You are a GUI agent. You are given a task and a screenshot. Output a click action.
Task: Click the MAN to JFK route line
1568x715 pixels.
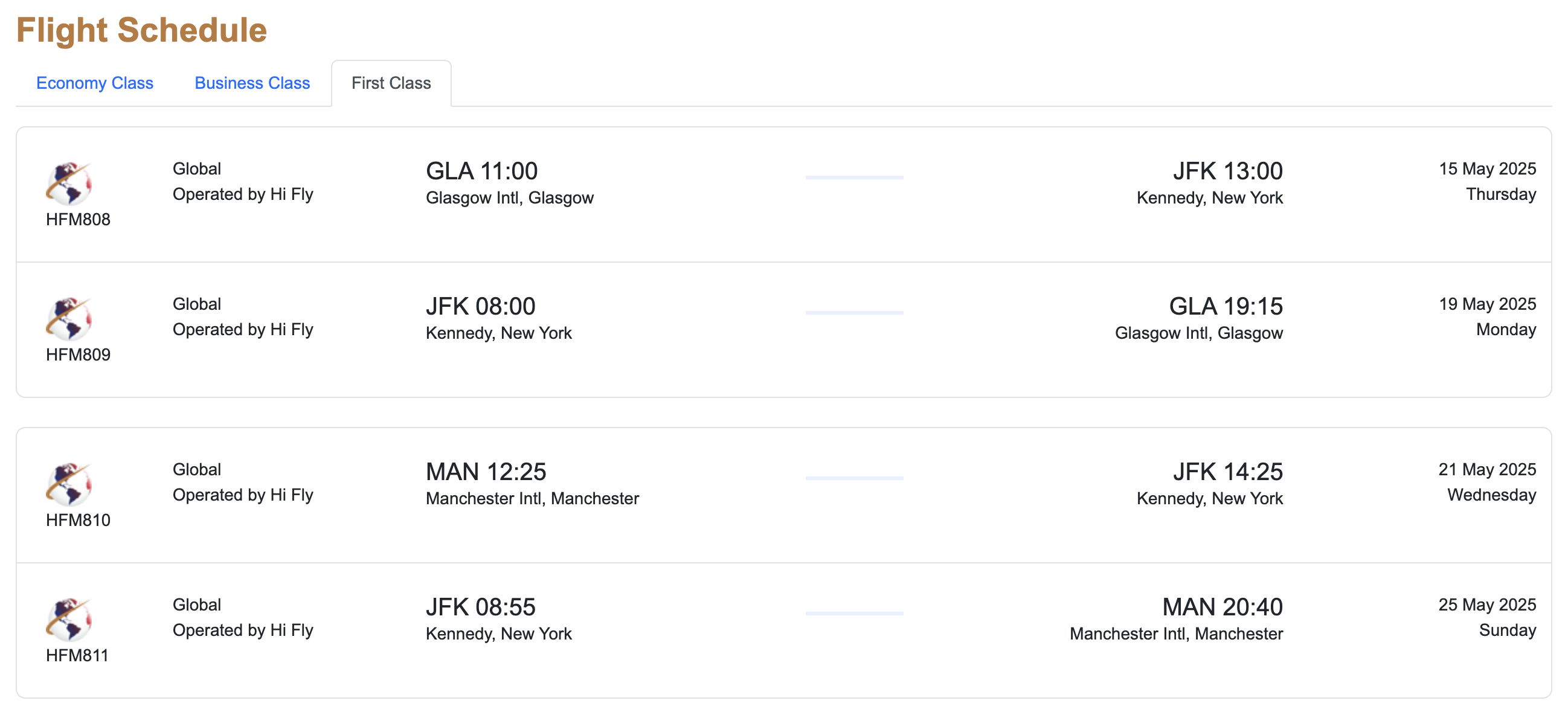pos(854,478)
